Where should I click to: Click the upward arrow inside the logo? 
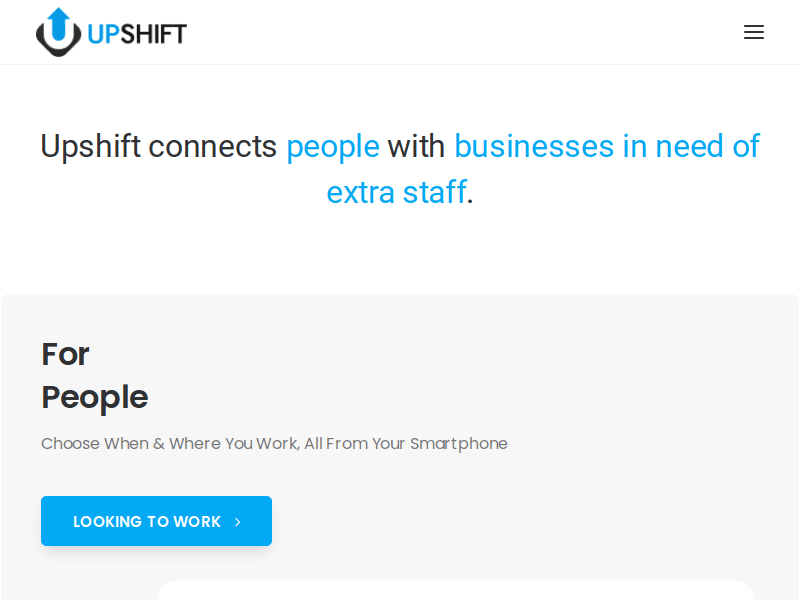coord(57,25)
